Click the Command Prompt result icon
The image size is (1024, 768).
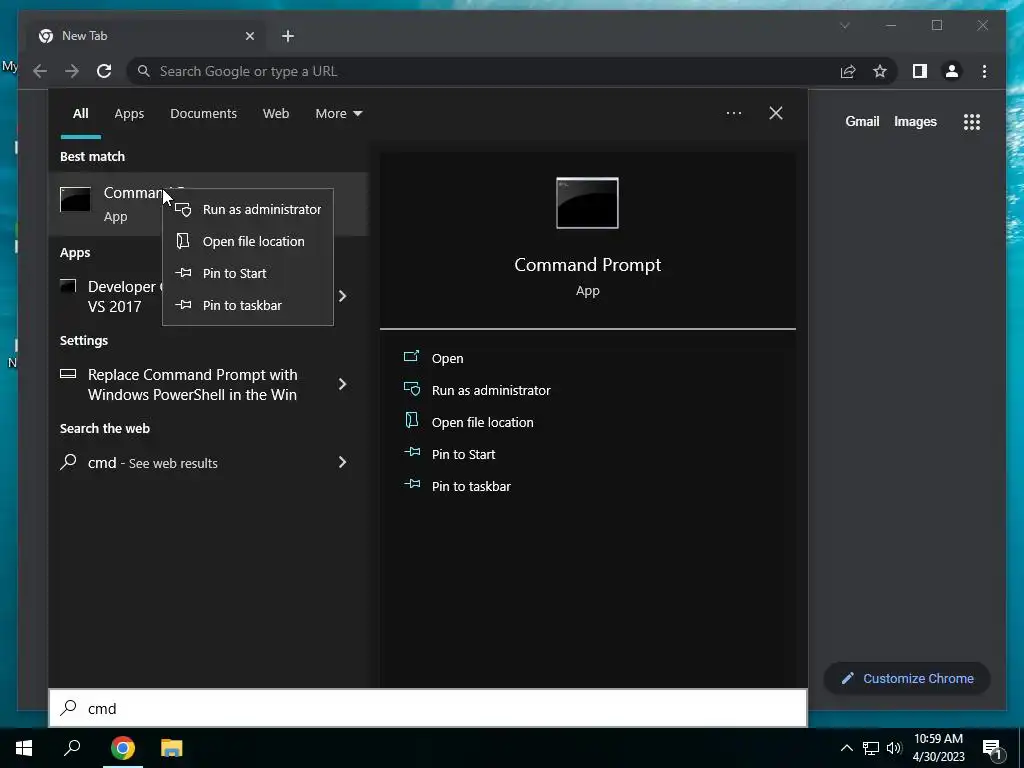pyautogui.click(x=75, y=200)
